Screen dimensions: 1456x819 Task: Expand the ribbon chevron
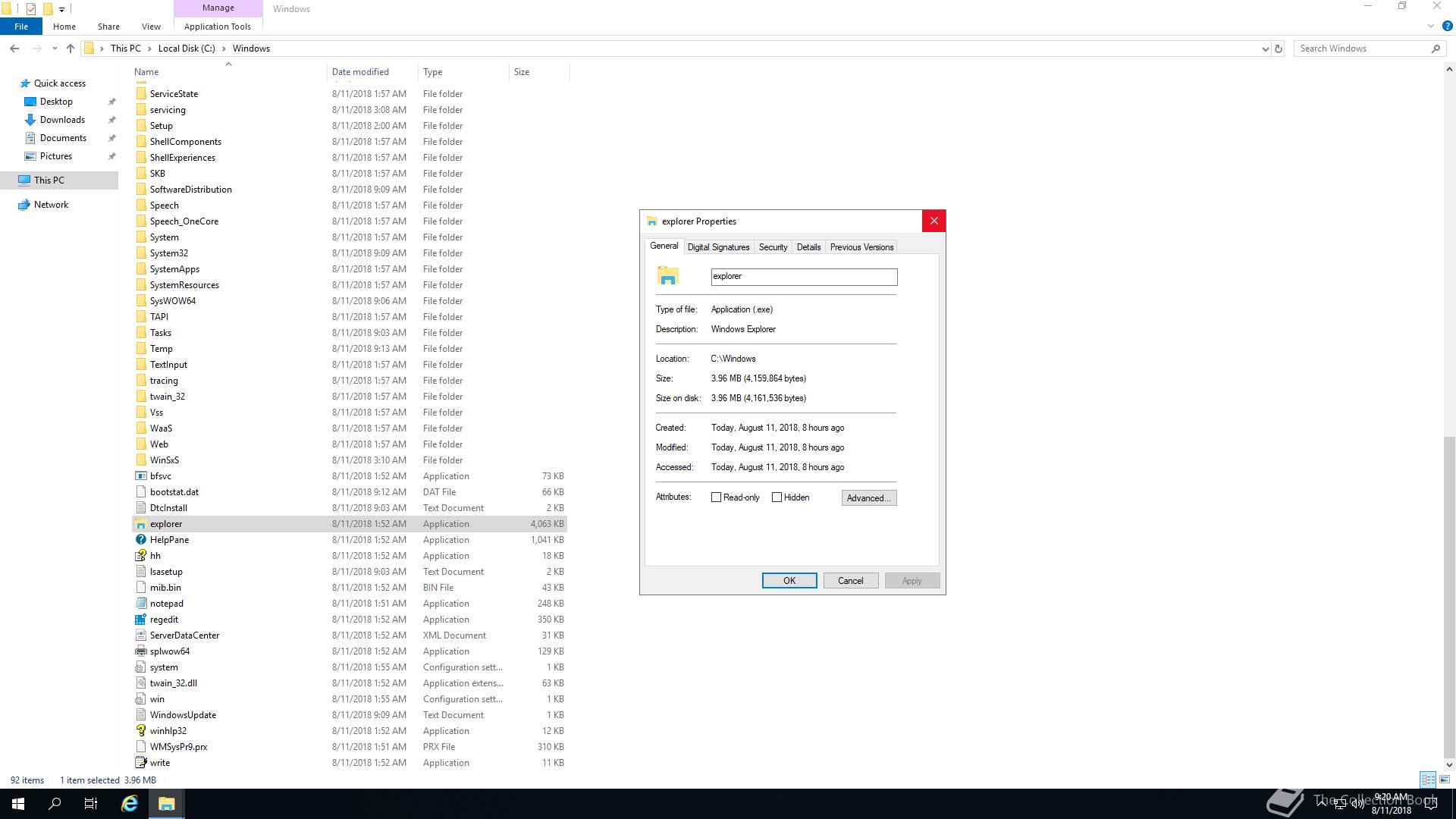click(1431, 26)
